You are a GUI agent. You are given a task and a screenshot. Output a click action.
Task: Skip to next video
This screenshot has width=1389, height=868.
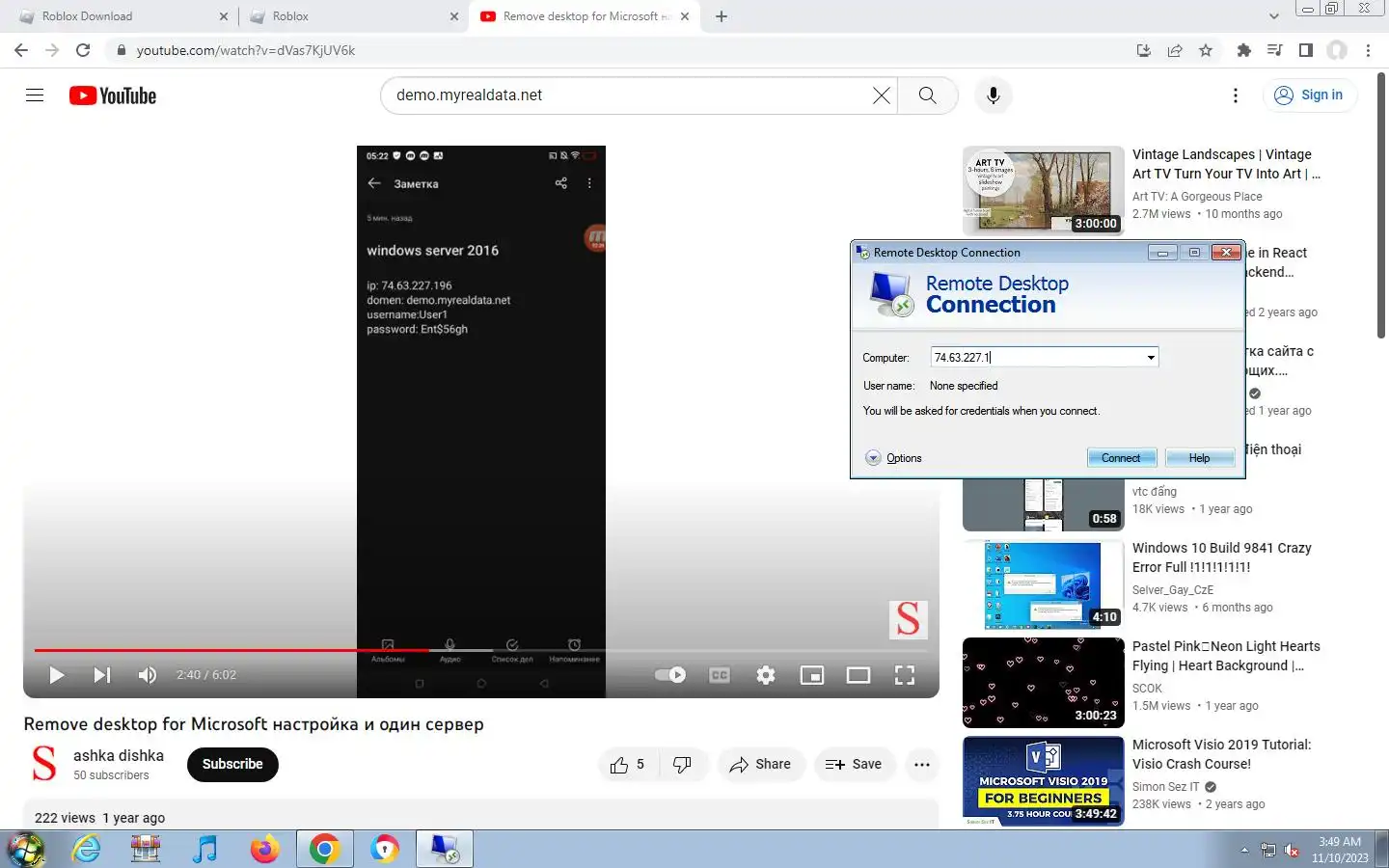point(101,675)
